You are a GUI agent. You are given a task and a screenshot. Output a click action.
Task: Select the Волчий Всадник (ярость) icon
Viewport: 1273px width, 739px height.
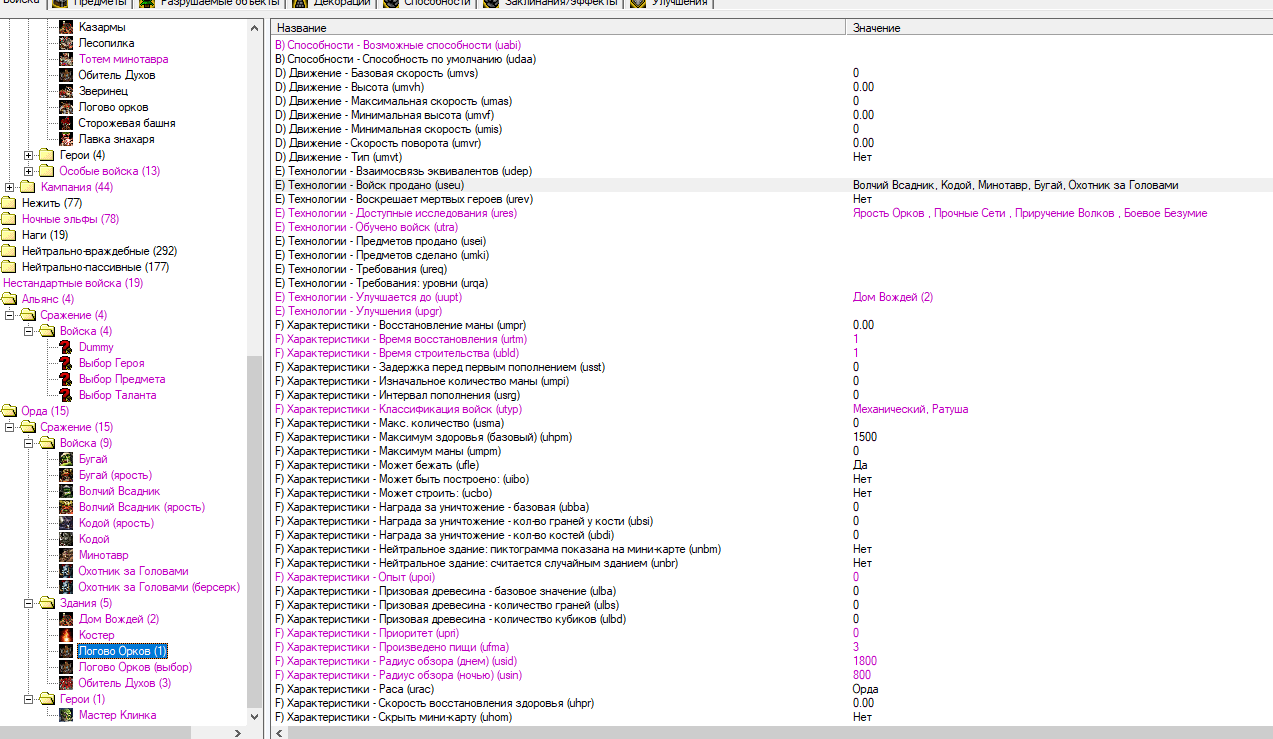(66, 507)
